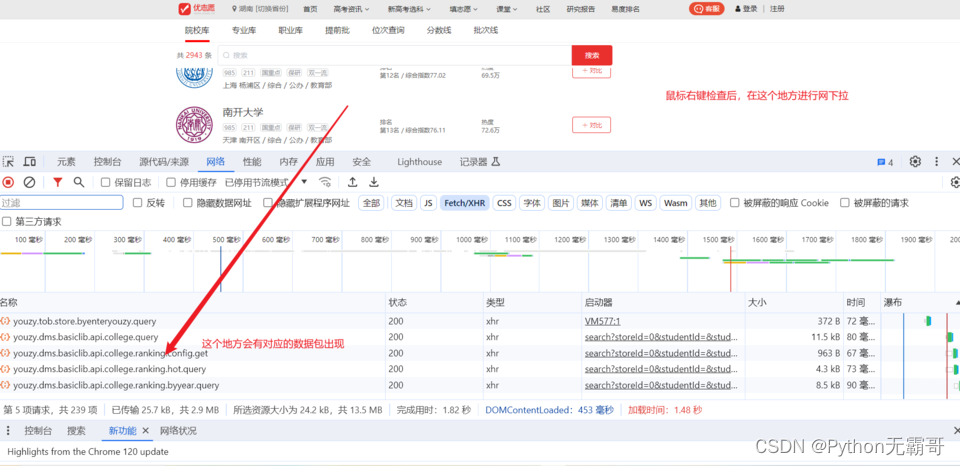960x466 pixels.
Task: Open network conditions wifi icon
Action: click(x=325, y=182)
